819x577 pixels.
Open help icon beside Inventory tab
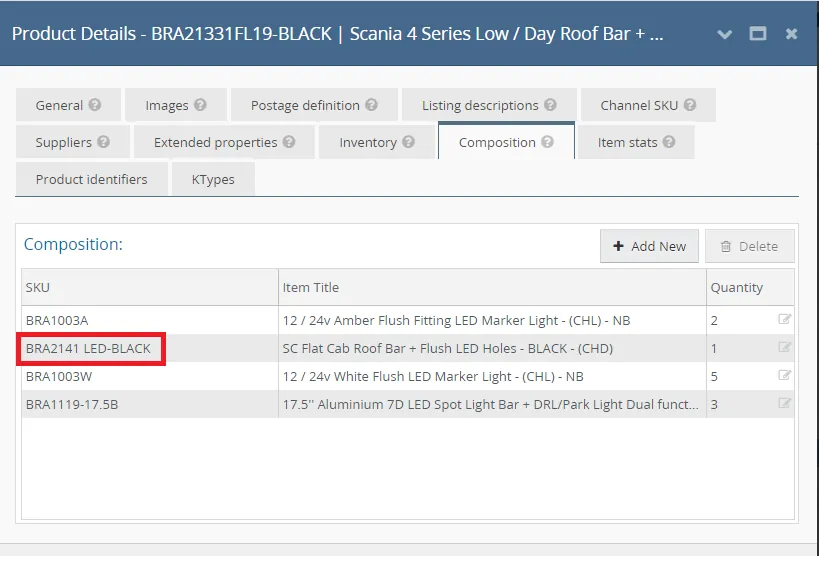point(408,142)
